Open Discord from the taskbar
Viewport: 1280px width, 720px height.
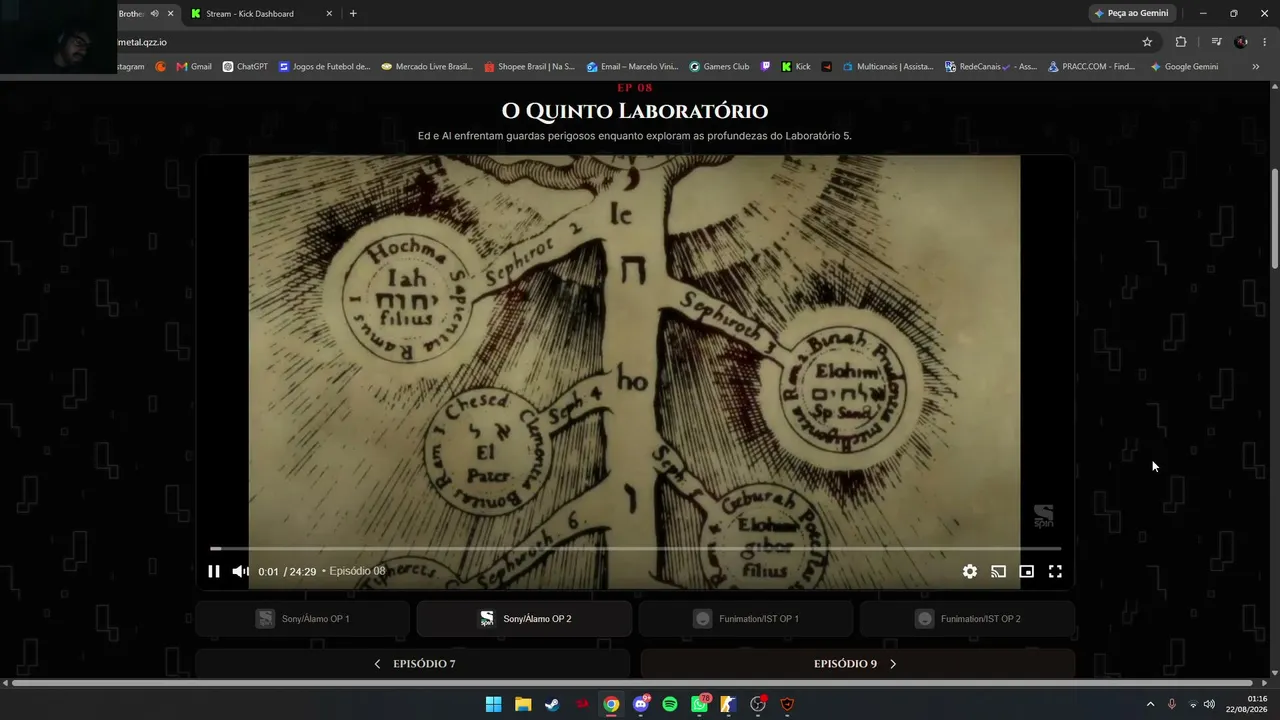[641, 704]
